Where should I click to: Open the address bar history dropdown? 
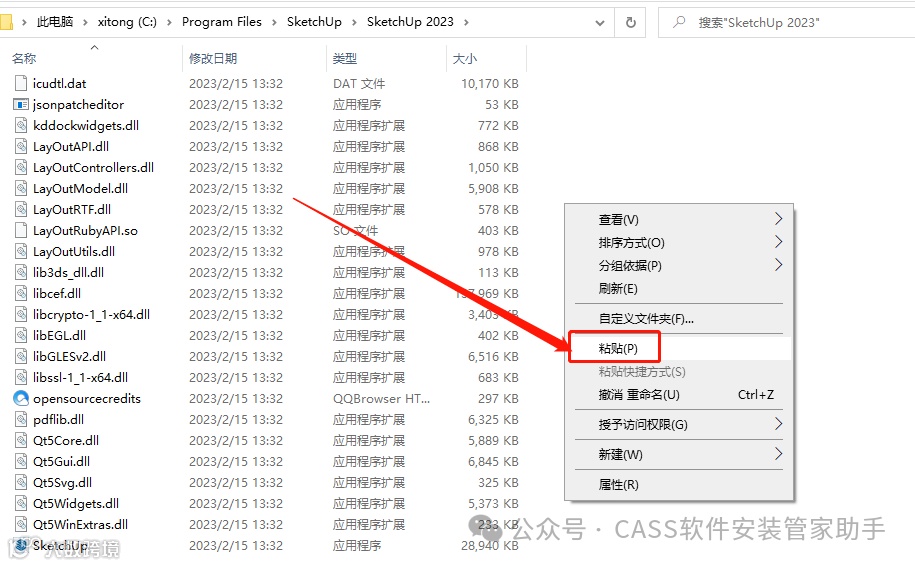click(x=599, y=23)
